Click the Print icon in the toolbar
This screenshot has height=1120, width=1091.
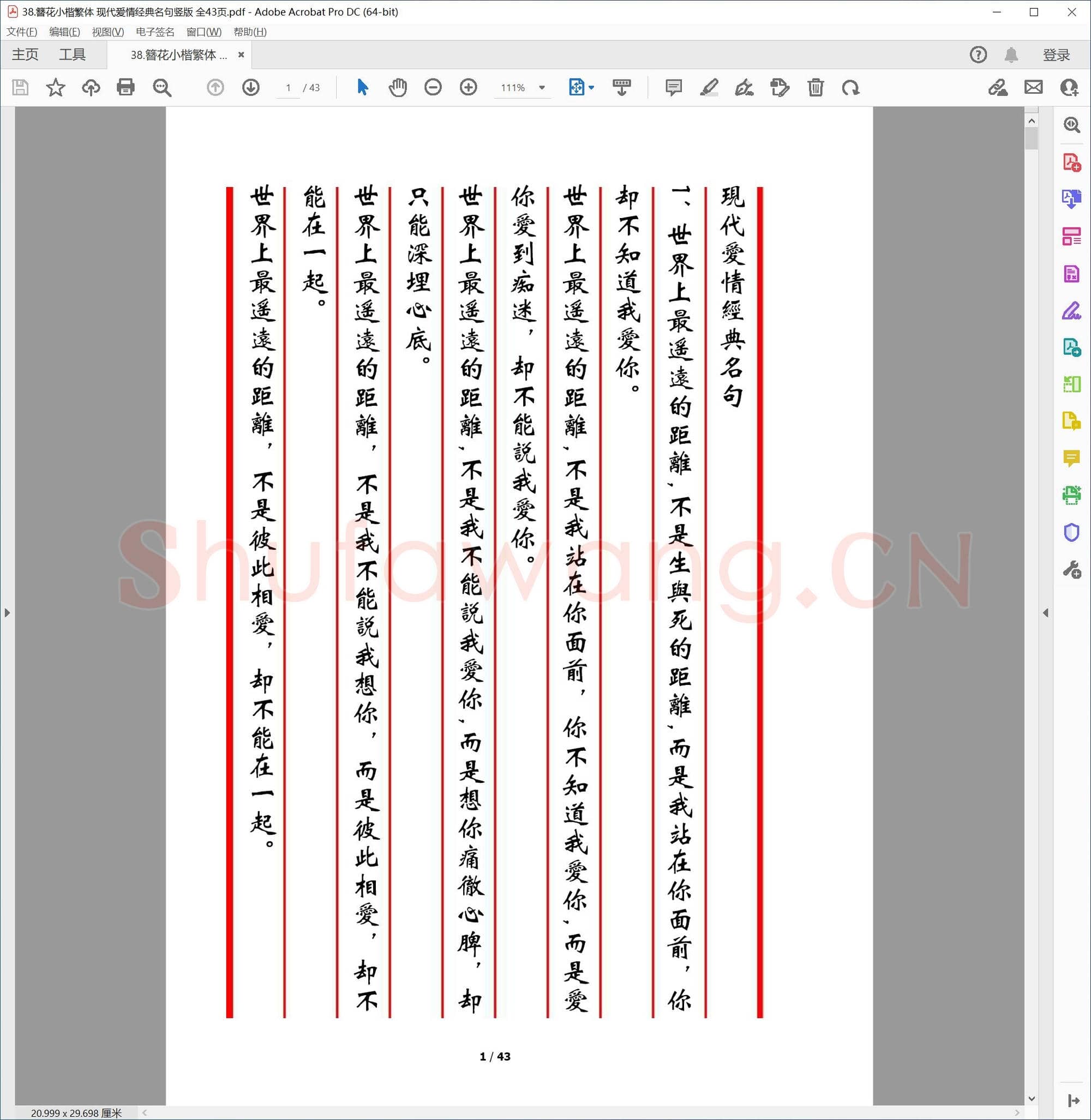point(126,87)
